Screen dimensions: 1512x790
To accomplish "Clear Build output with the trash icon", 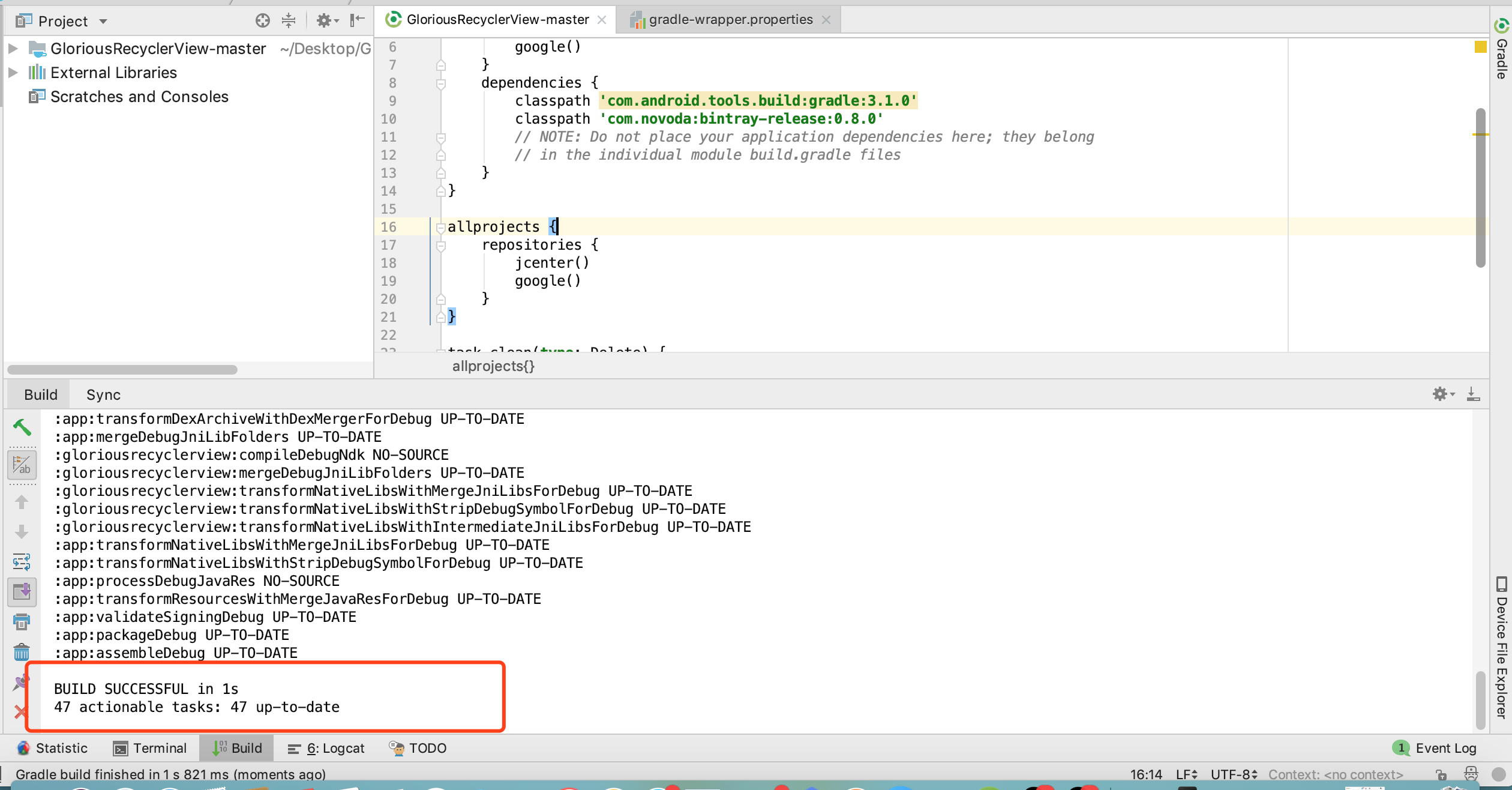I will coord(22,652).
